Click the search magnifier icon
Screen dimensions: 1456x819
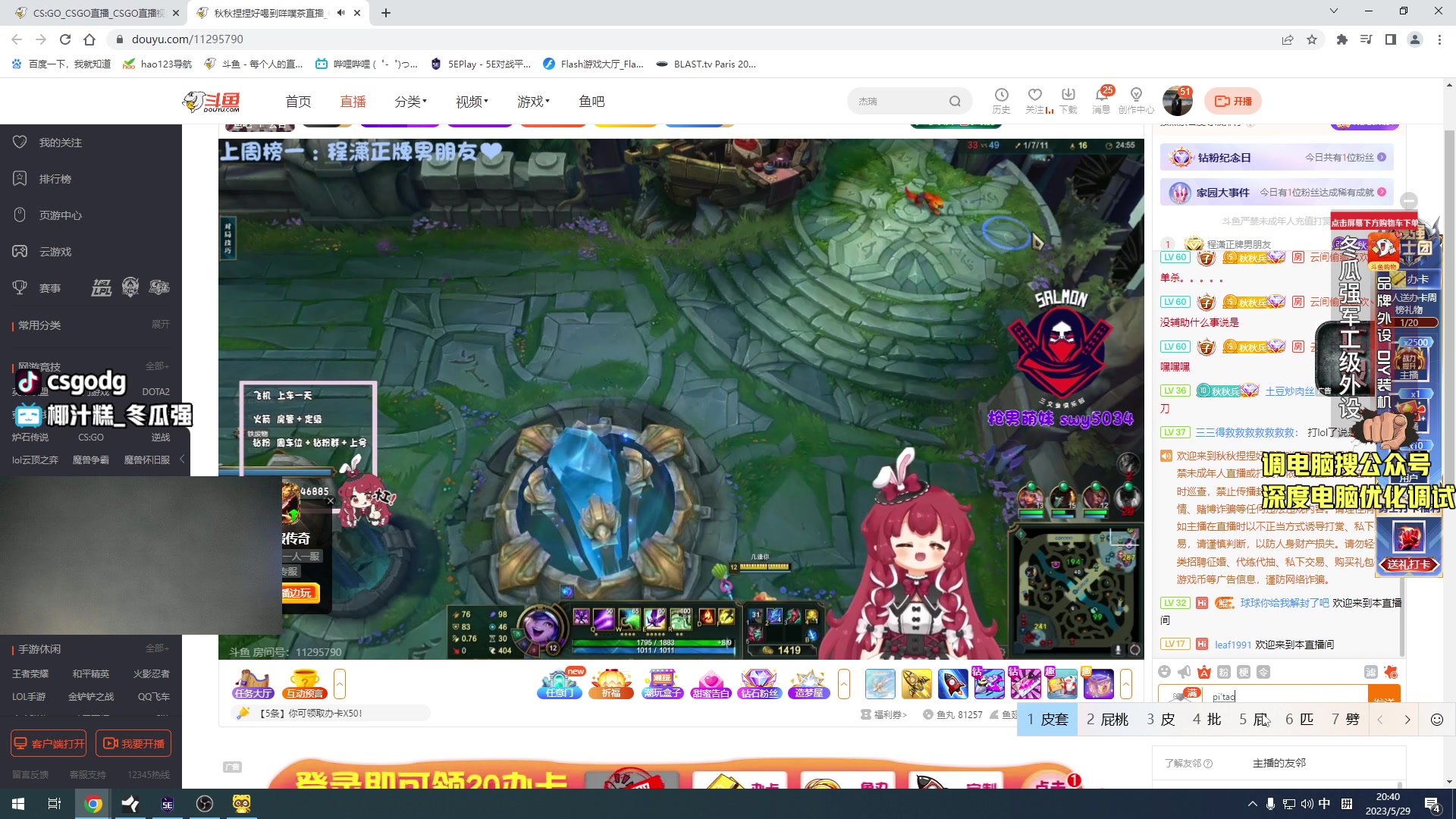click(x=955, y=101)
